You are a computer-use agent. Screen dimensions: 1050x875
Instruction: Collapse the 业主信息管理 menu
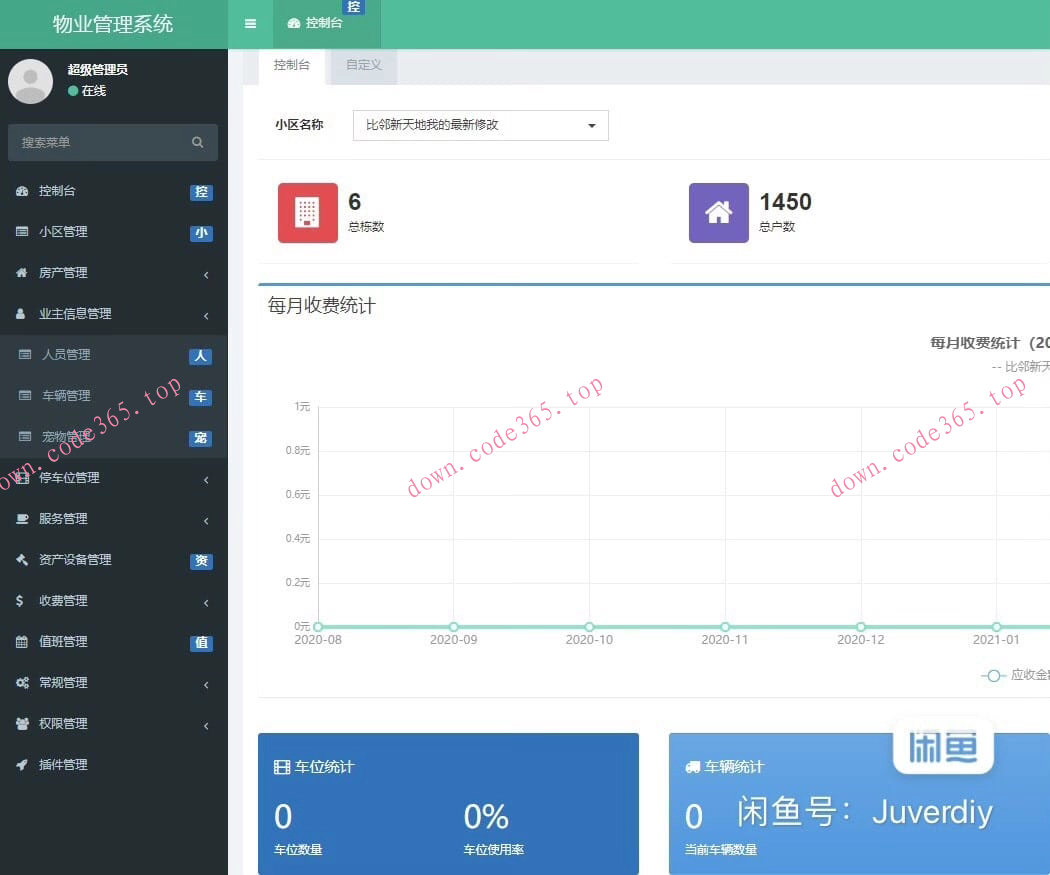coord(114,314)
